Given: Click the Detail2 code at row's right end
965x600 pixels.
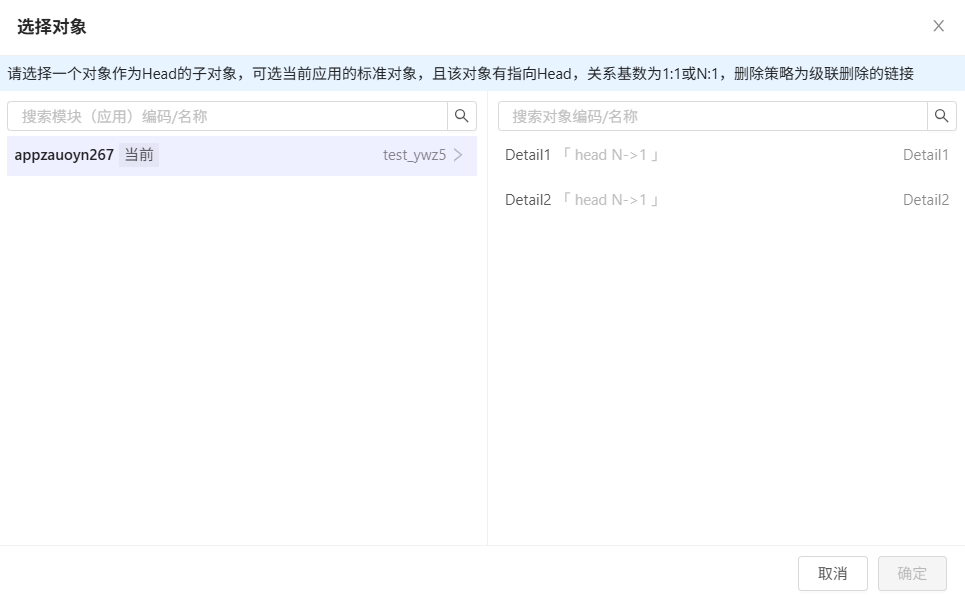Looking at the screenshot, I should [925, 200].
